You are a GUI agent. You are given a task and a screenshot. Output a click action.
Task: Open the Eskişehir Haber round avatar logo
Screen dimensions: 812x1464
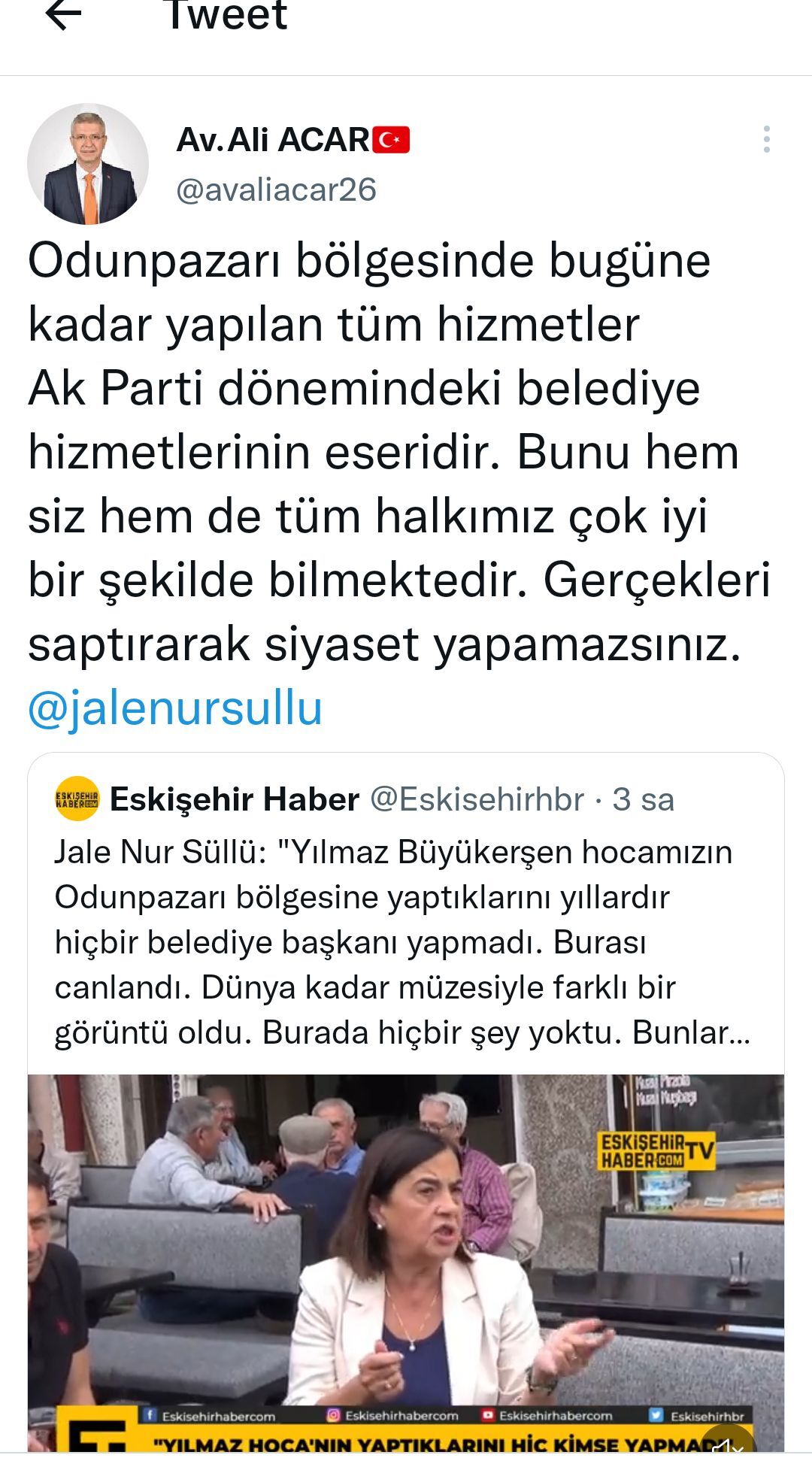(x=77, y=799)
